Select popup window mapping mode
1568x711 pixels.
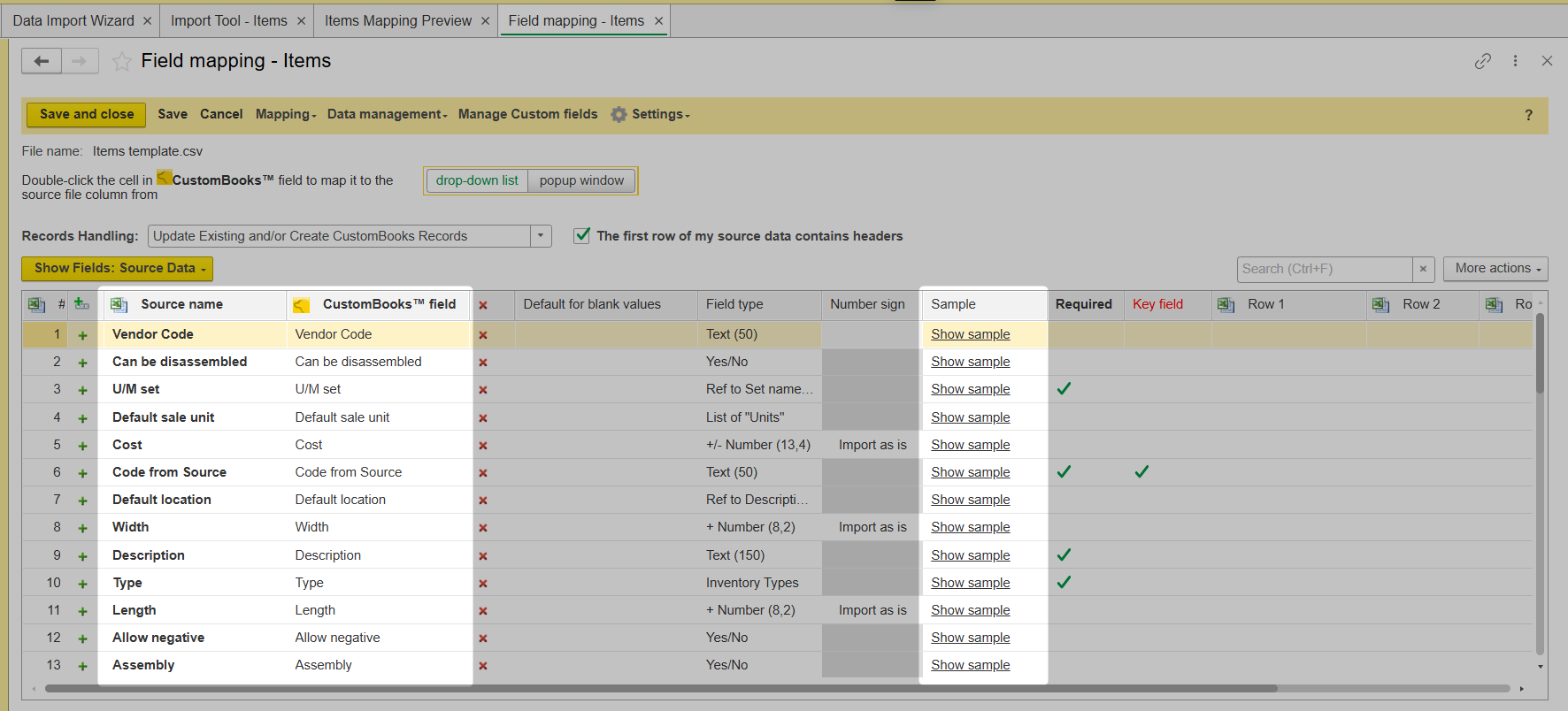581,180
